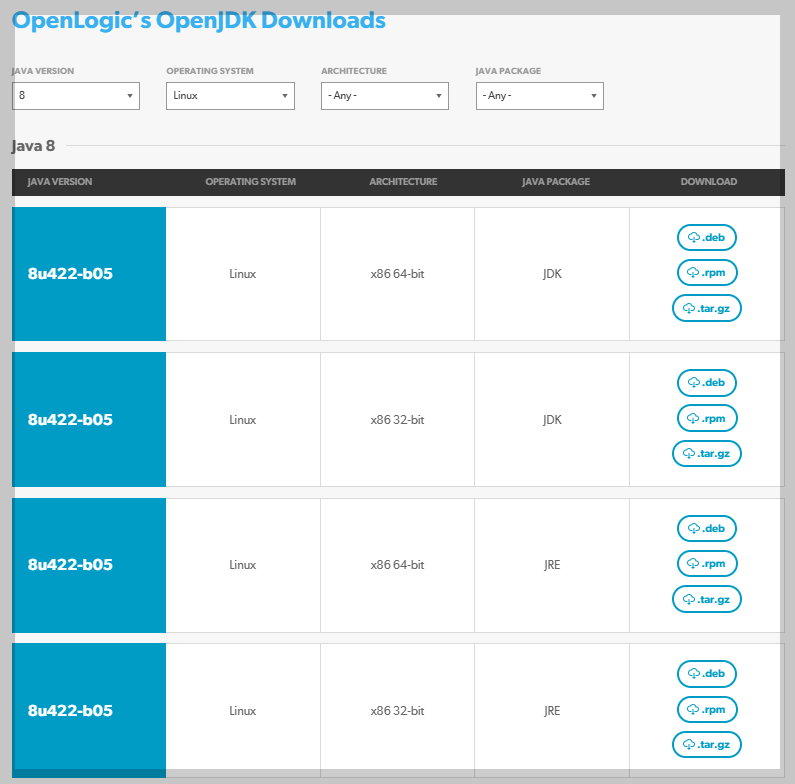
Task: Click JRE cell in the x86 64-bit row
Action: [552, 565]
